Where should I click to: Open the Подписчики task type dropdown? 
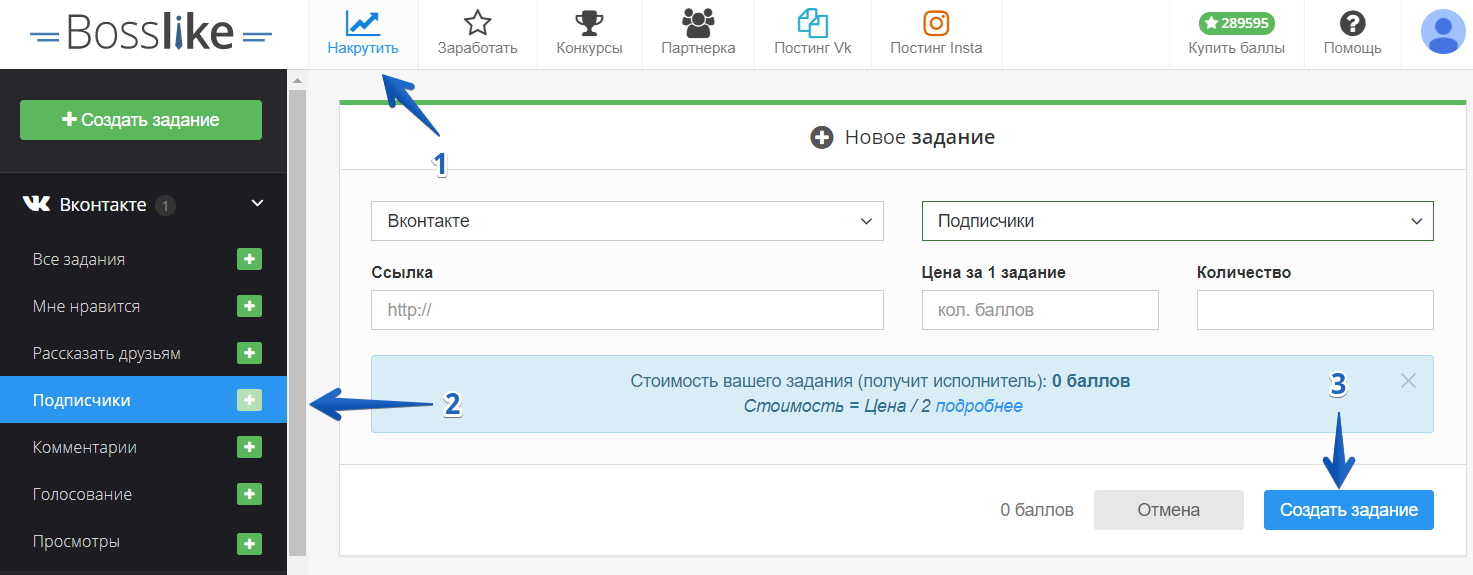point(1177,221)
